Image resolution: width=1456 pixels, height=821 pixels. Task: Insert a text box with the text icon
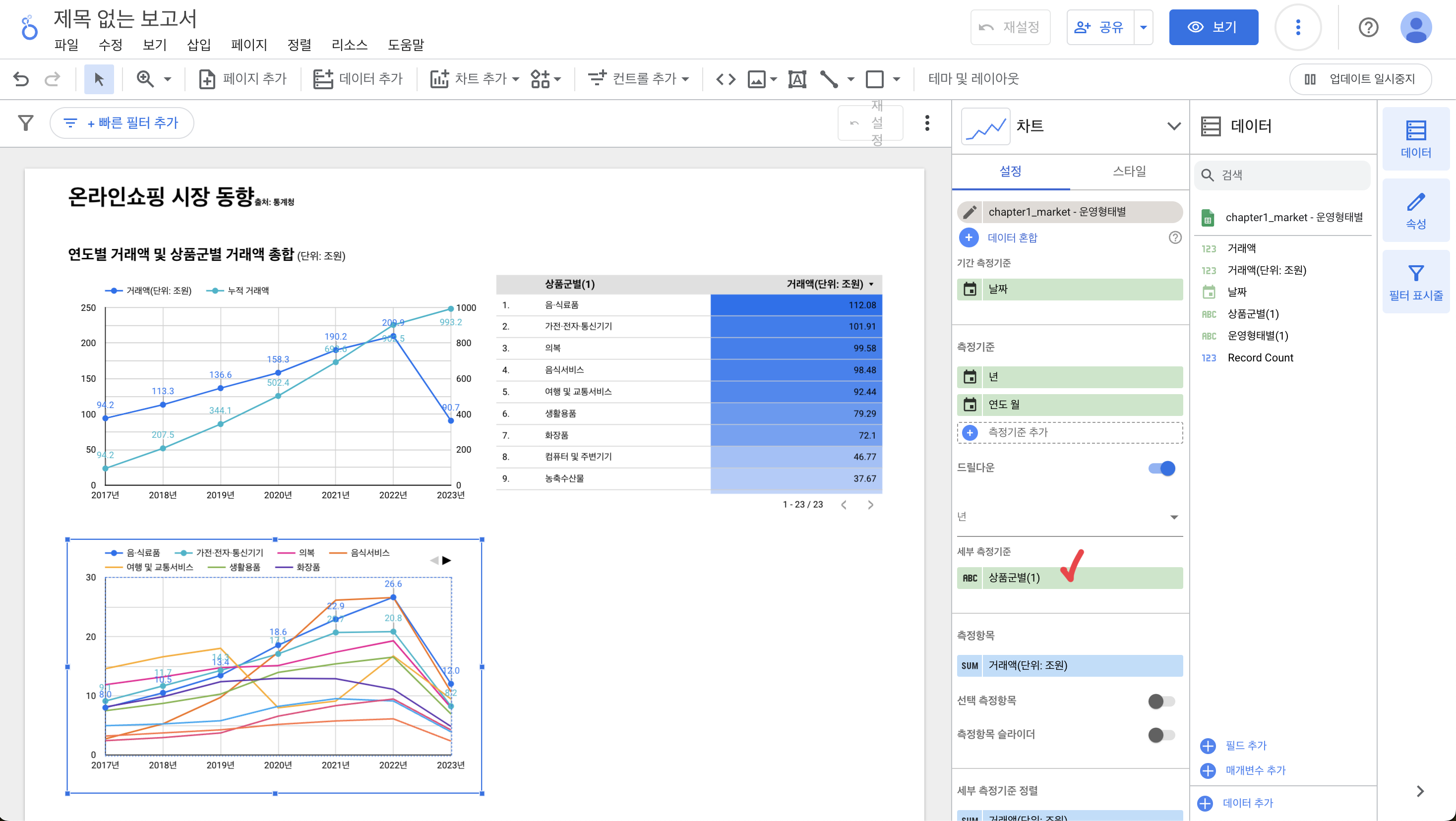pos(797,78)
